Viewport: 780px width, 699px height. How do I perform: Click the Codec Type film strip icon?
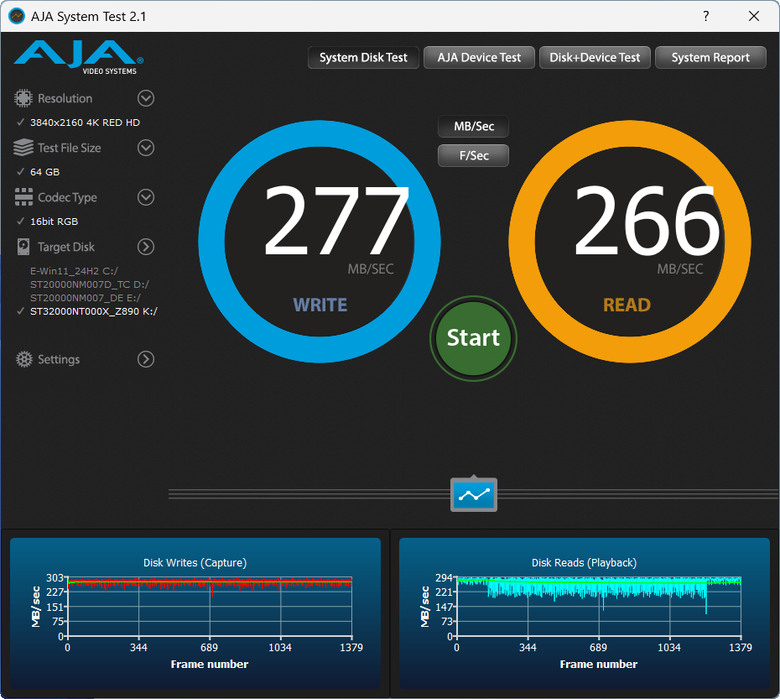pyautogui.click(x=23, y=197)
